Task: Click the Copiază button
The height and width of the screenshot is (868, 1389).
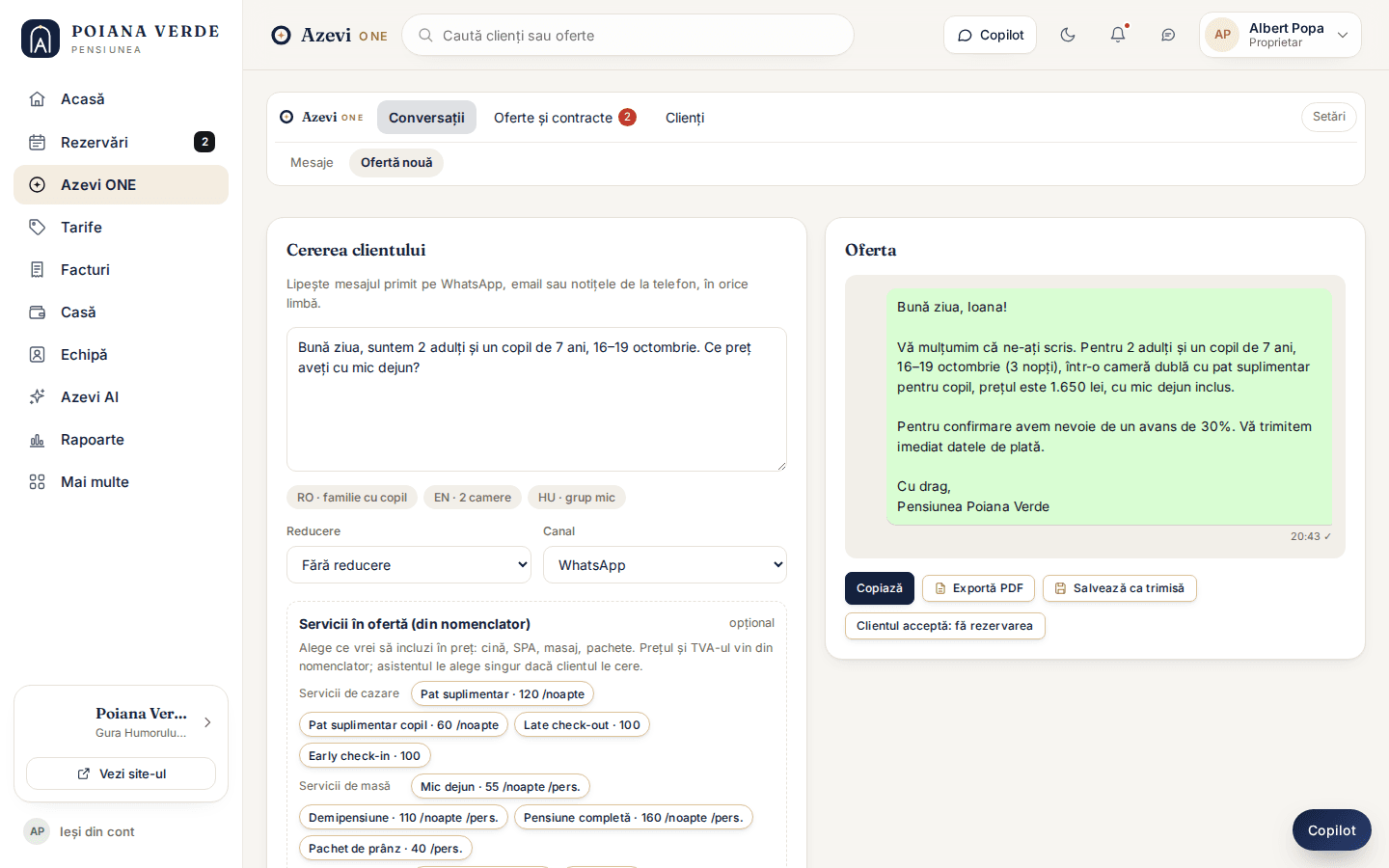Action: pos(880,588)
